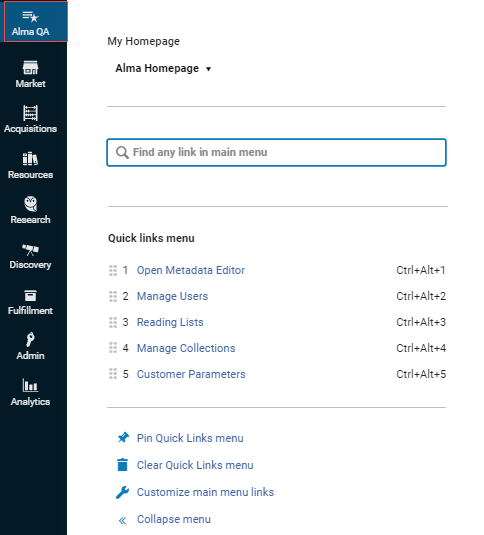Image resolution: width=484 pixels, height=535 pixels.
Task: Expand the Alma Homepage dropdown
Action: [163, 68]
